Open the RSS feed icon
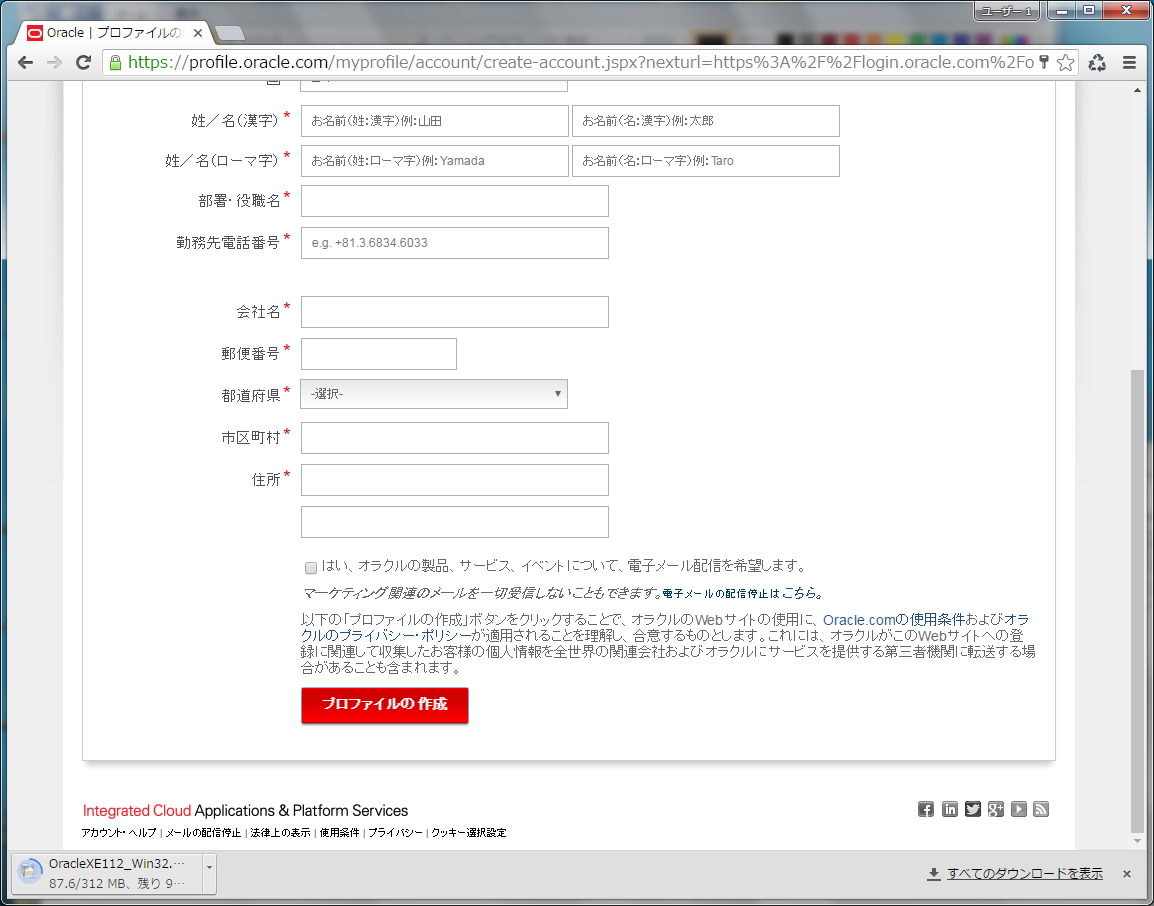The height and width of the screenshot is (906, 1154). click(1041, 810)
